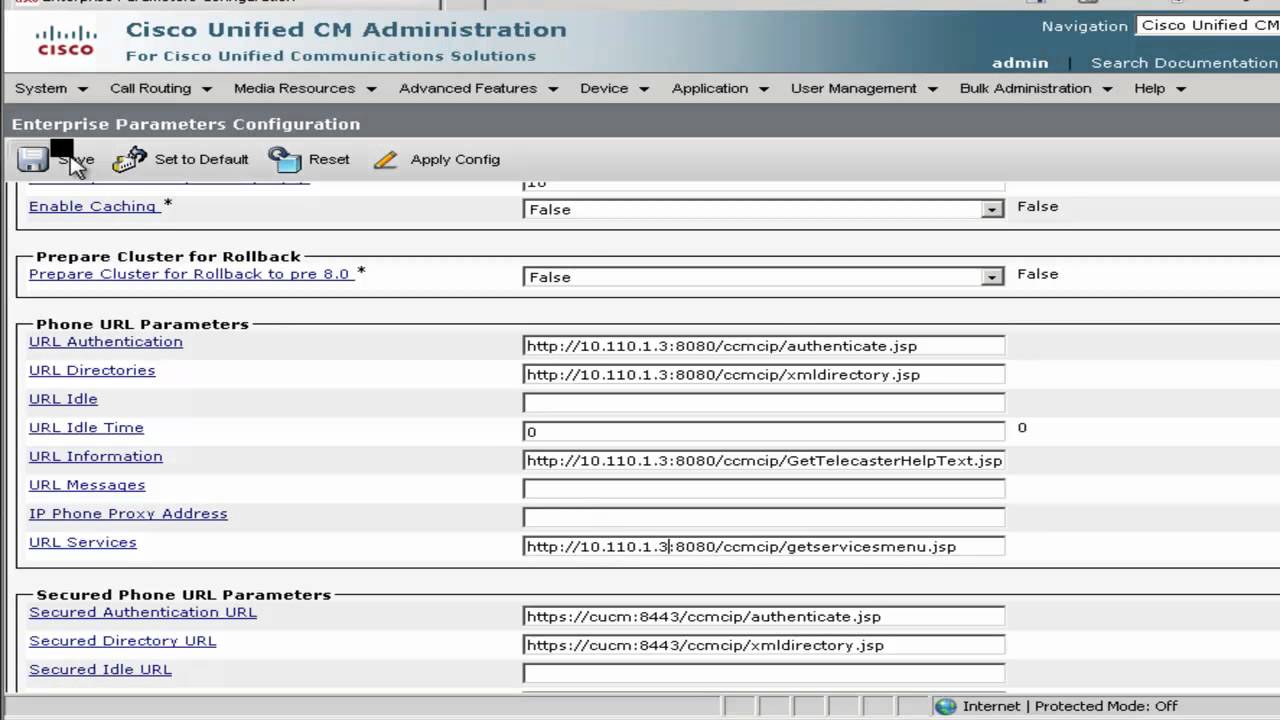Click the URL Authentication link
Viewport: 1280px width, 720px height.
(x=106, y=342)
